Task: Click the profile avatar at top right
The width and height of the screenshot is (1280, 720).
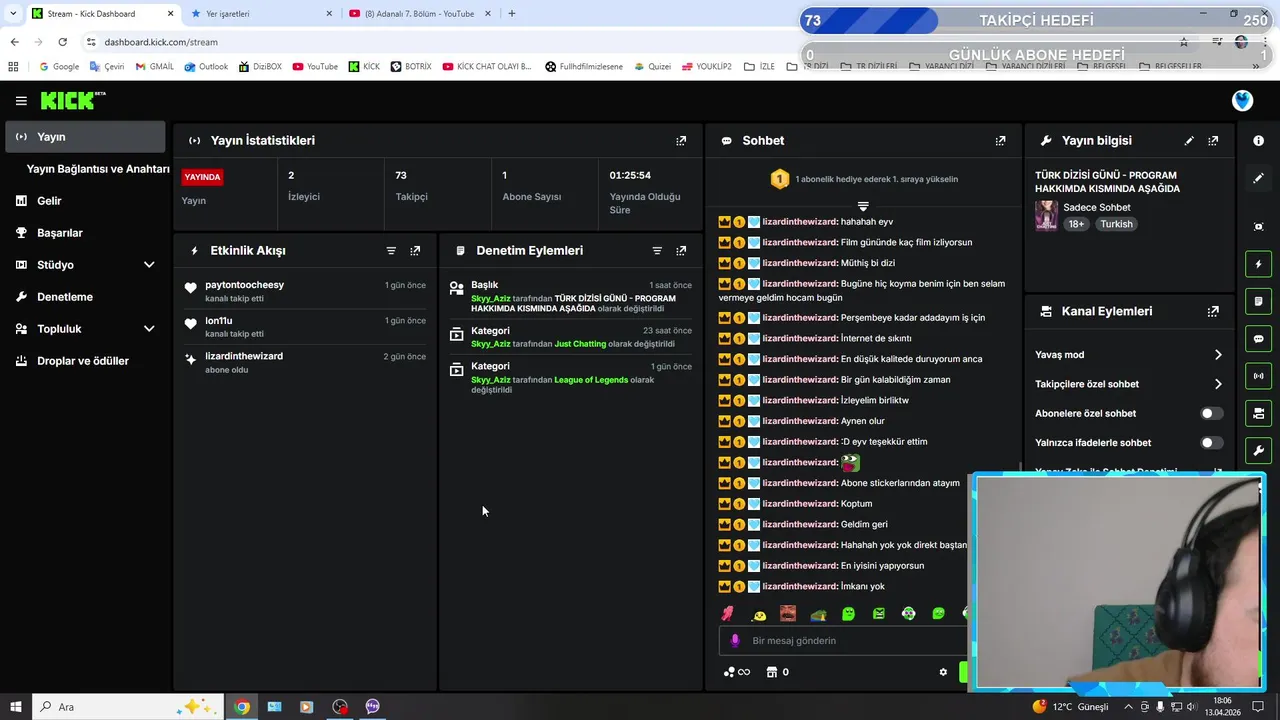Action: (x=1242, y=101)
